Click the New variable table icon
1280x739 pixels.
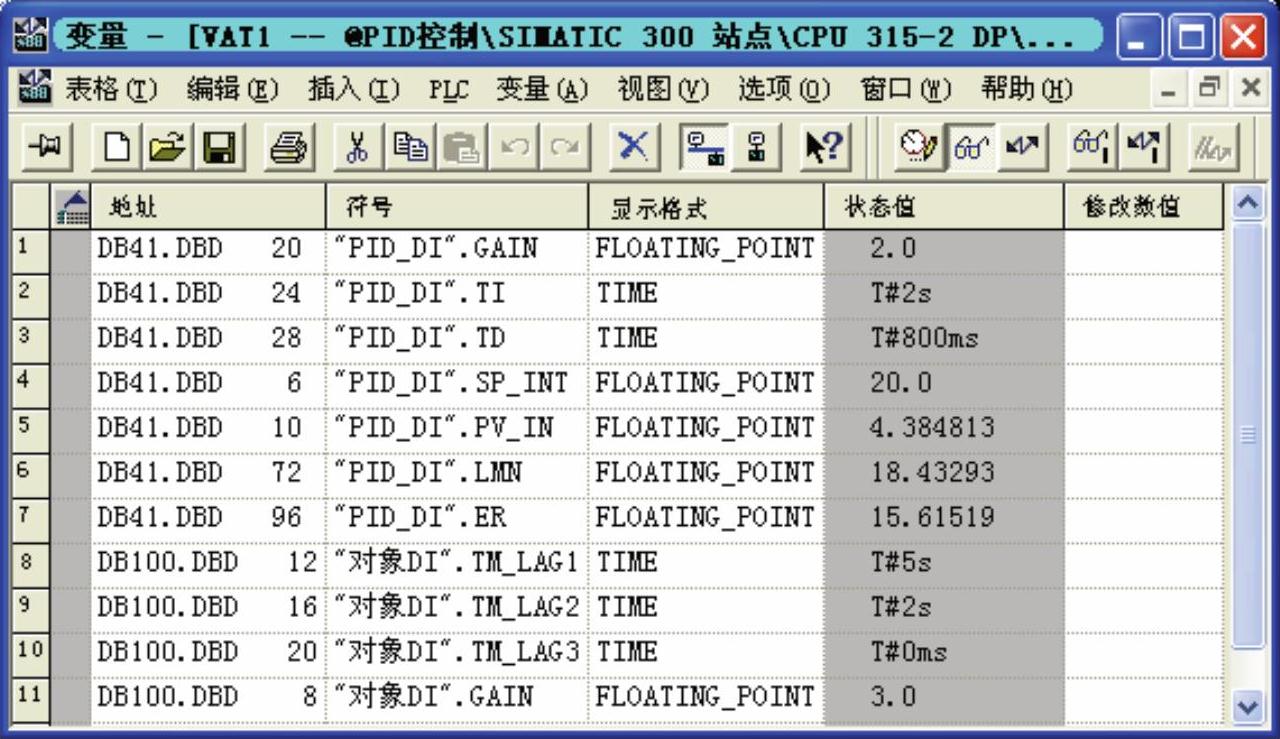point(117,147)
